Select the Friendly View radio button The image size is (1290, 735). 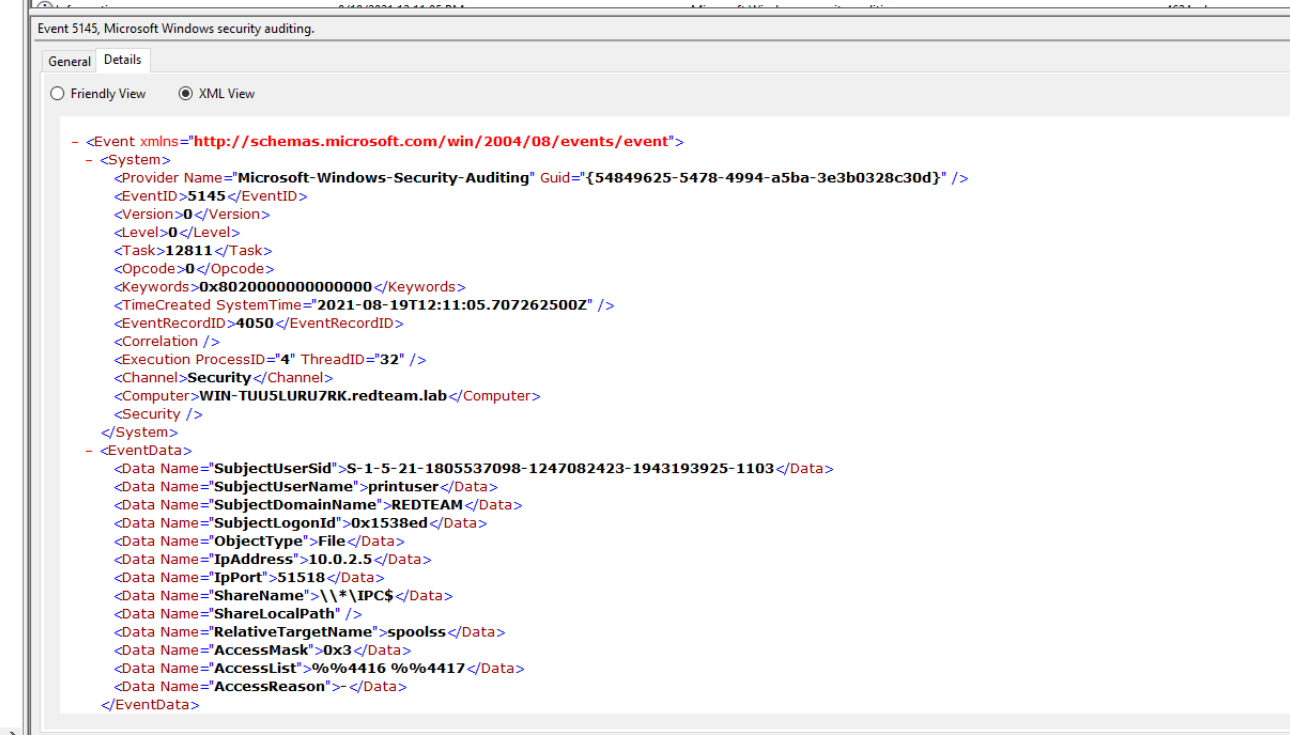tap(58, 94)
